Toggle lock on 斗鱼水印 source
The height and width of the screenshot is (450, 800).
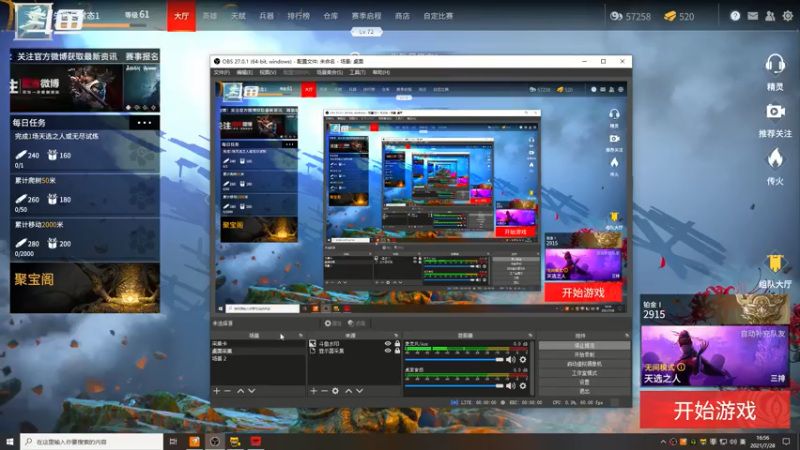coord(397,344)
